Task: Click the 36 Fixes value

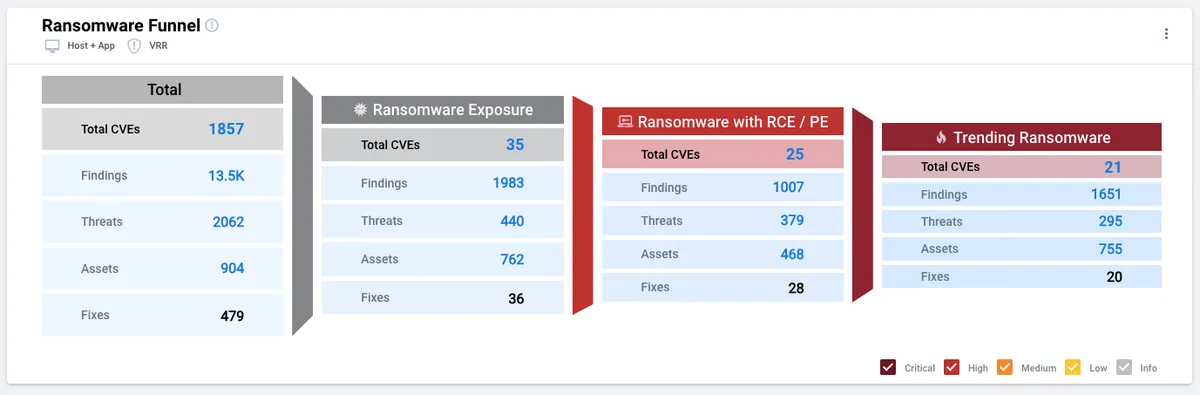Action: [x=516, y=298]
